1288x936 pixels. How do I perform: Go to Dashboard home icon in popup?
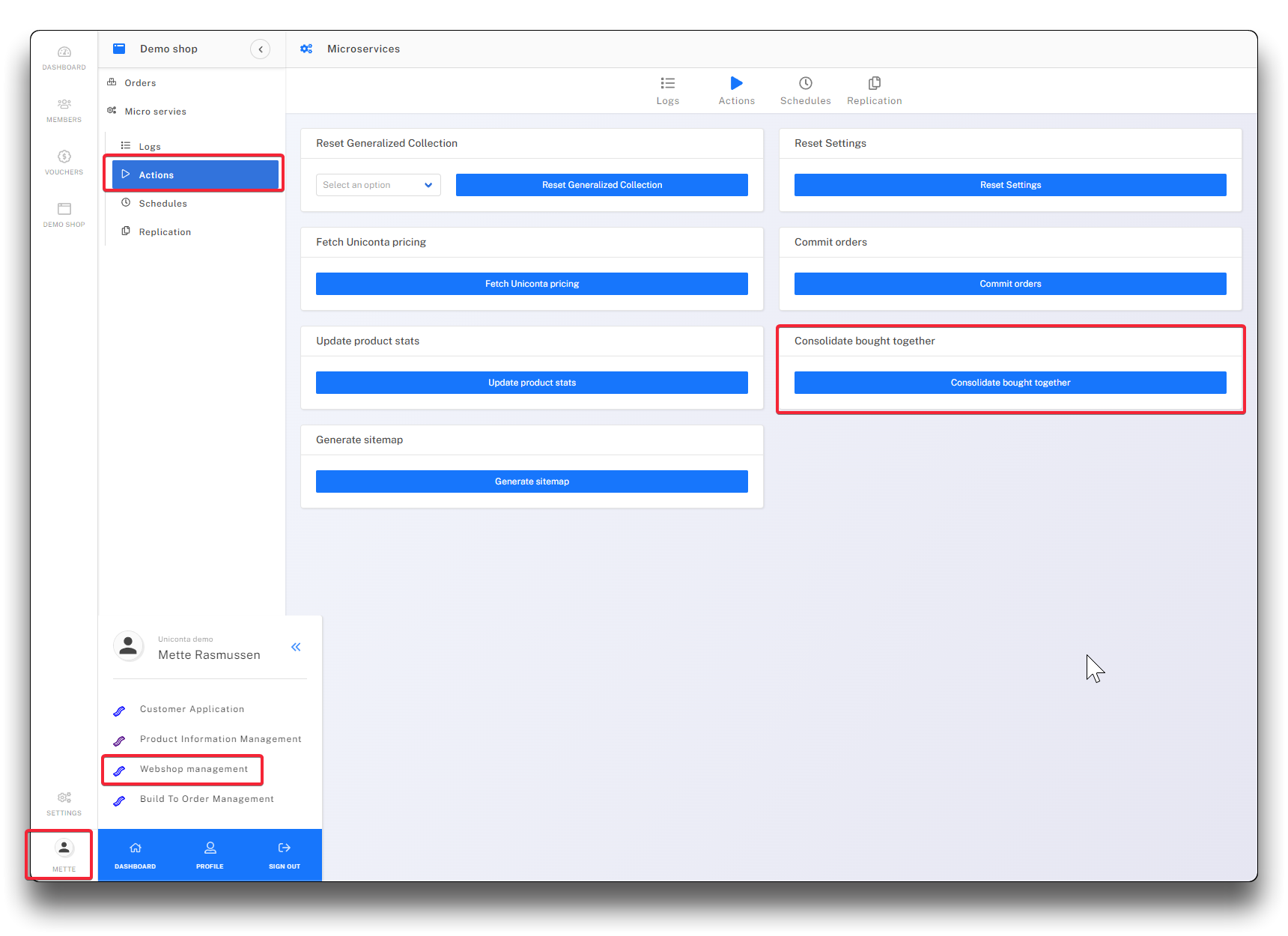coord(136,848)
